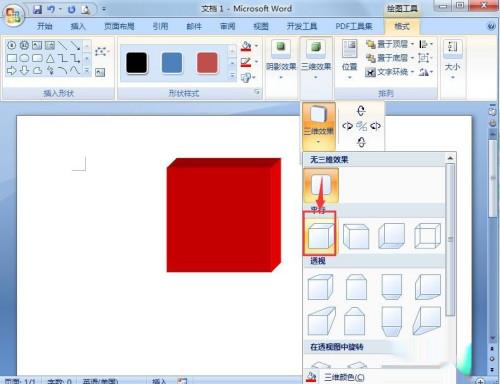The width and height of the screenshot is (500, 384).
Task: Click the Office button logo
Action: (x=13, y=15)
